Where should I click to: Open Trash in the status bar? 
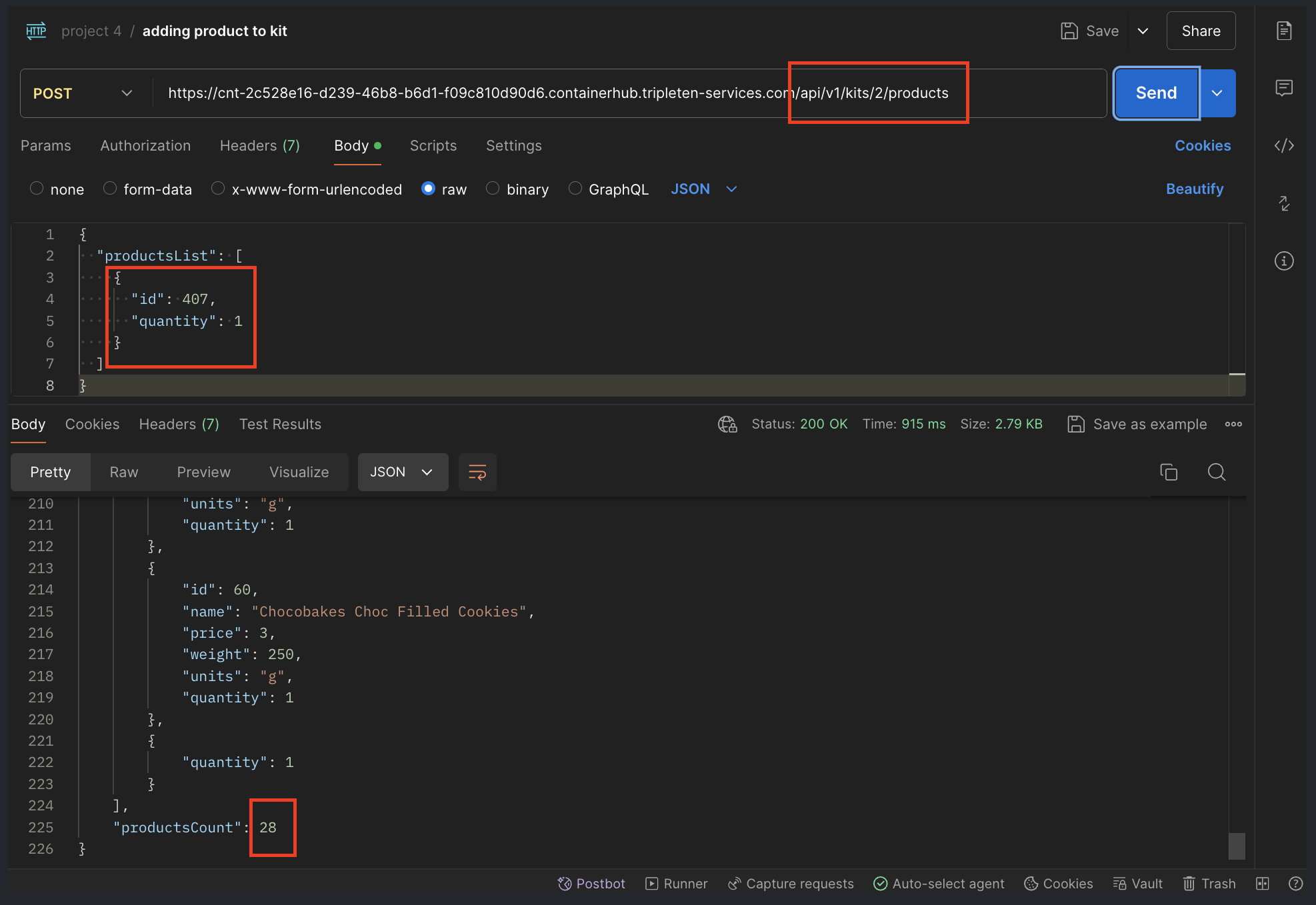(1209, 884)
